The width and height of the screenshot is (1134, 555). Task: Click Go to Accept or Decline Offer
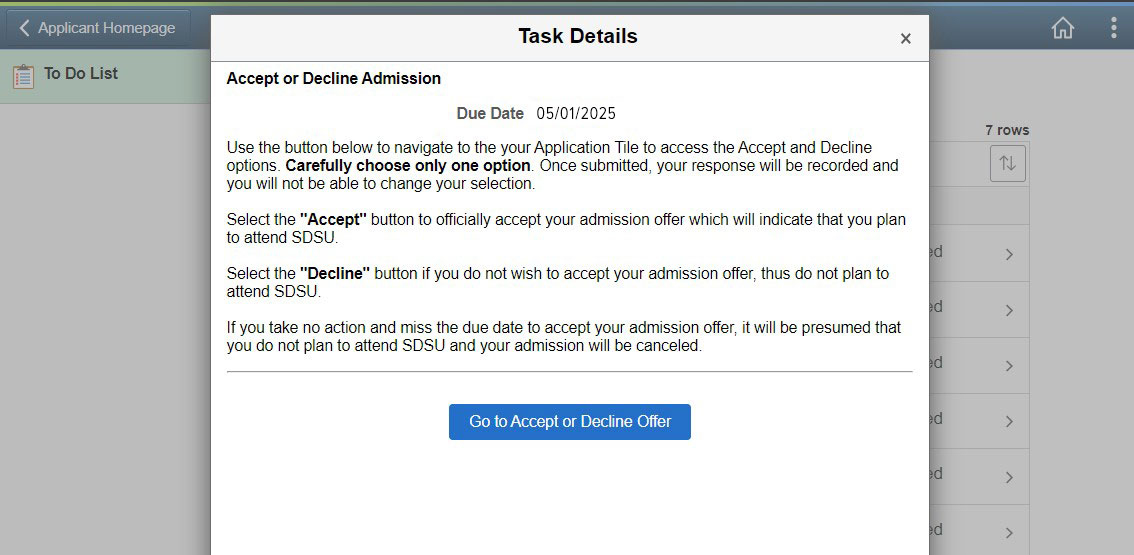click(x=570, y=422)
